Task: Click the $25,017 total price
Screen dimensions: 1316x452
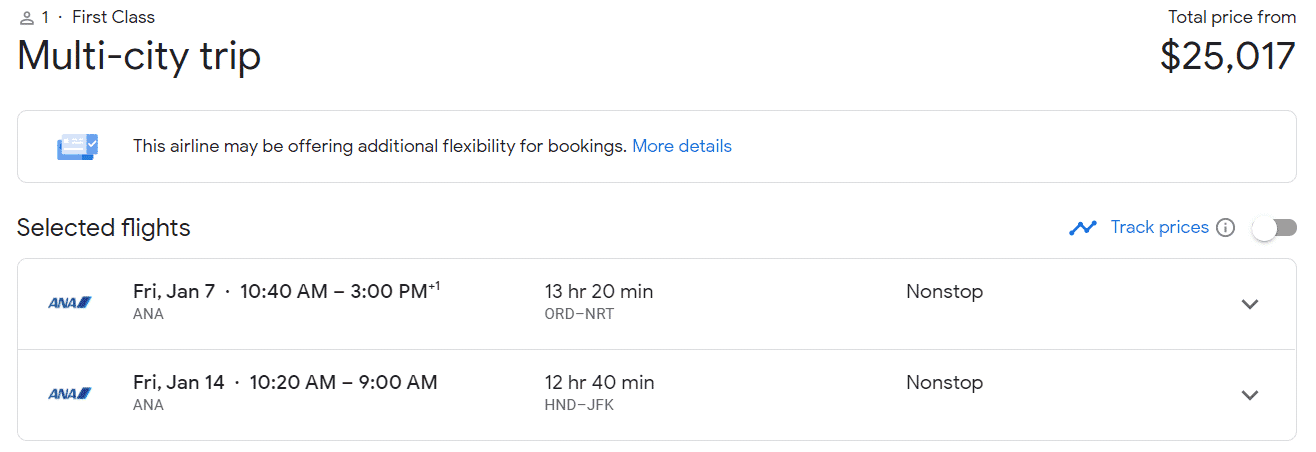Action: tap(1228, 56)
